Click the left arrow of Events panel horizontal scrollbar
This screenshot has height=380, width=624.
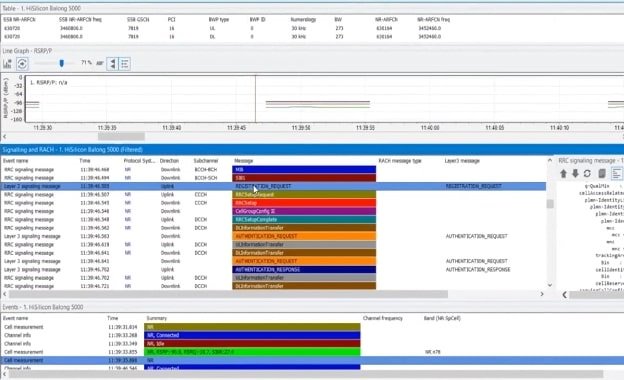(4, 374)
